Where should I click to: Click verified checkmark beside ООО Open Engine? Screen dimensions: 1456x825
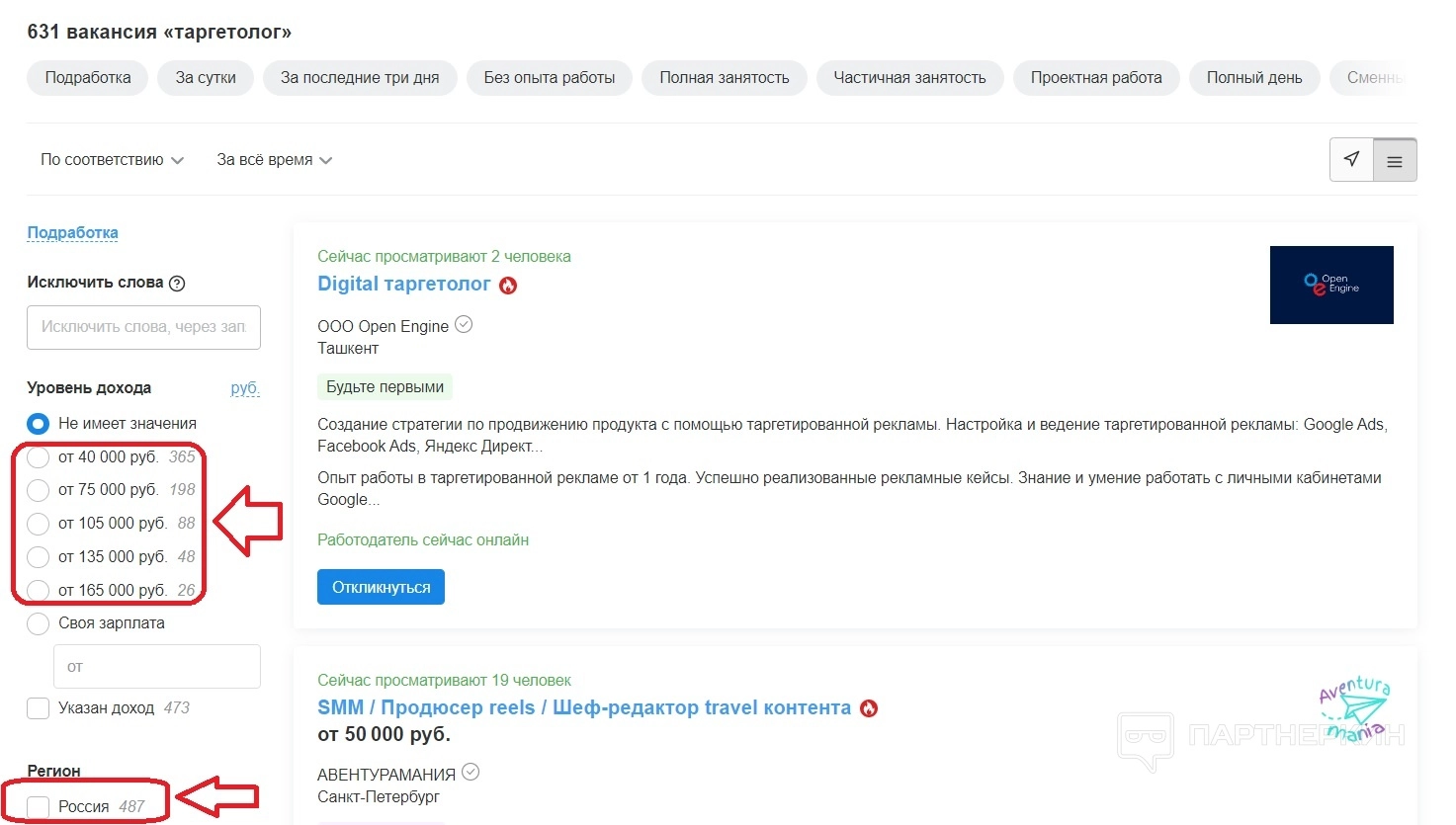click(464, 324)
